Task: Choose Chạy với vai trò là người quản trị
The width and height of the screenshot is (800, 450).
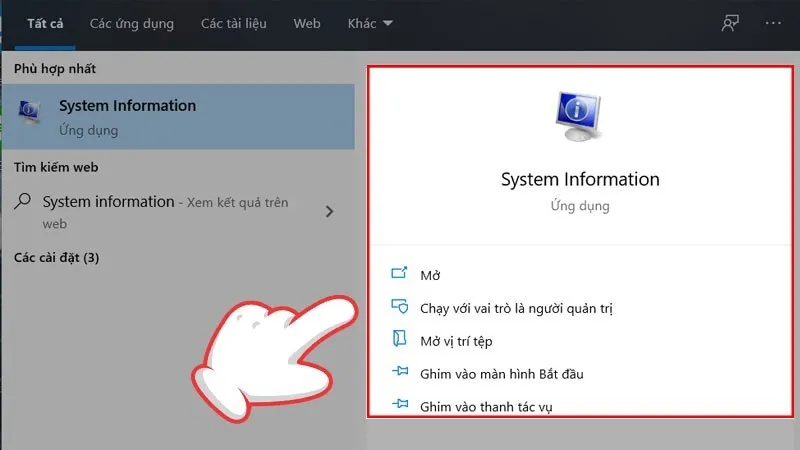Action: coord(516,309)
